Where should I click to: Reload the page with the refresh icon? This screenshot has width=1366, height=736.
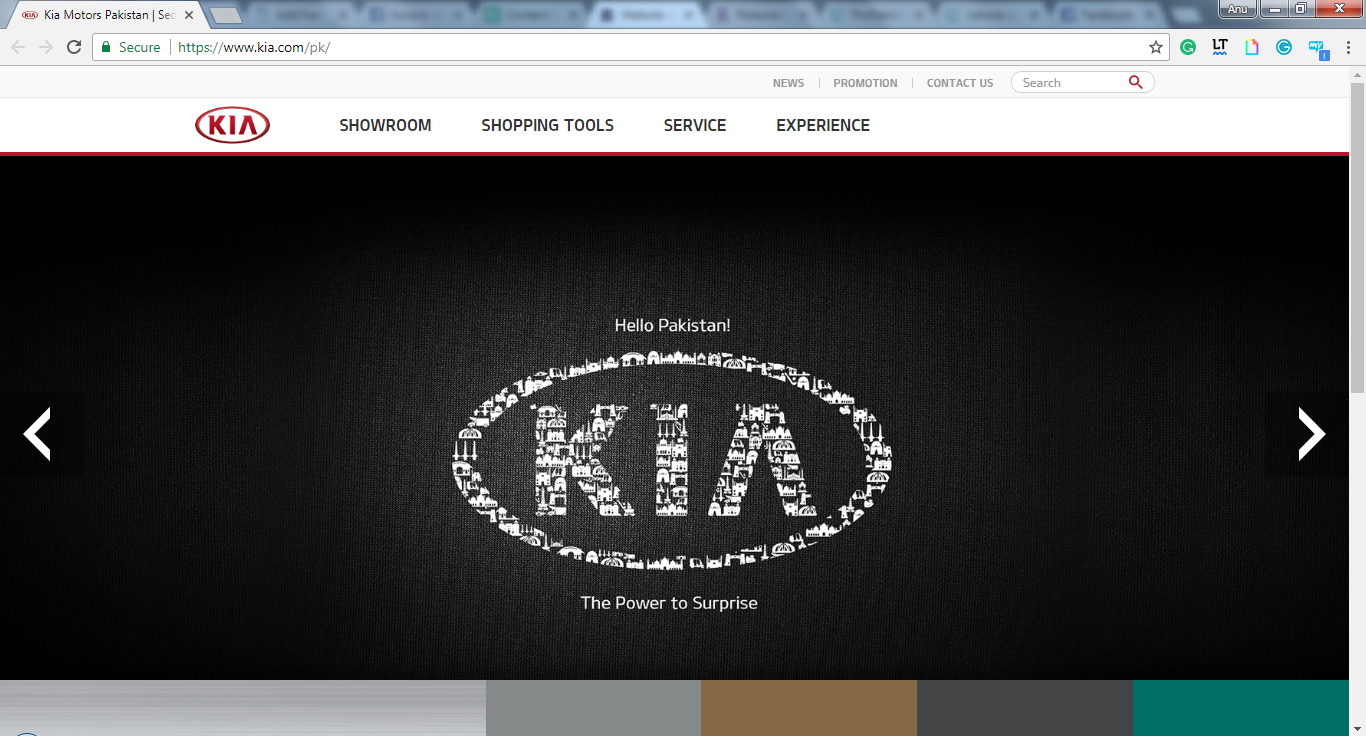click(74, 47)
